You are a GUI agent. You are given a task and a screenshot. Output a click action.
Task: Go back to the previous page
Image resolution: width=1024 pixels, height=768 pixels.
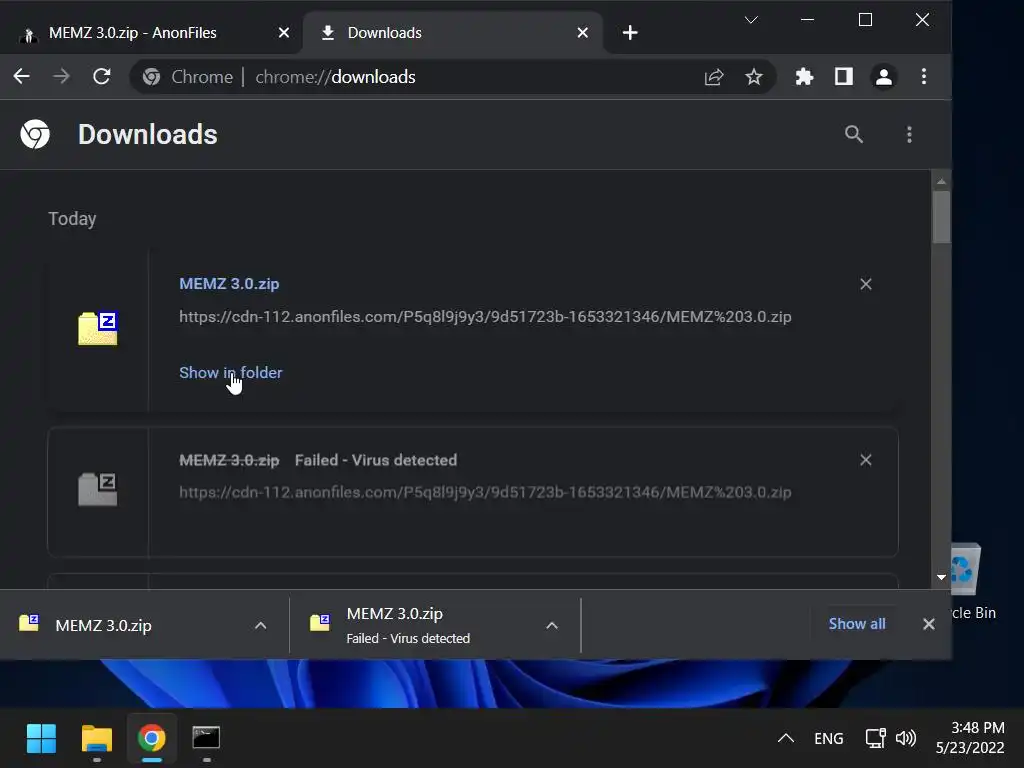click(22, 76)
